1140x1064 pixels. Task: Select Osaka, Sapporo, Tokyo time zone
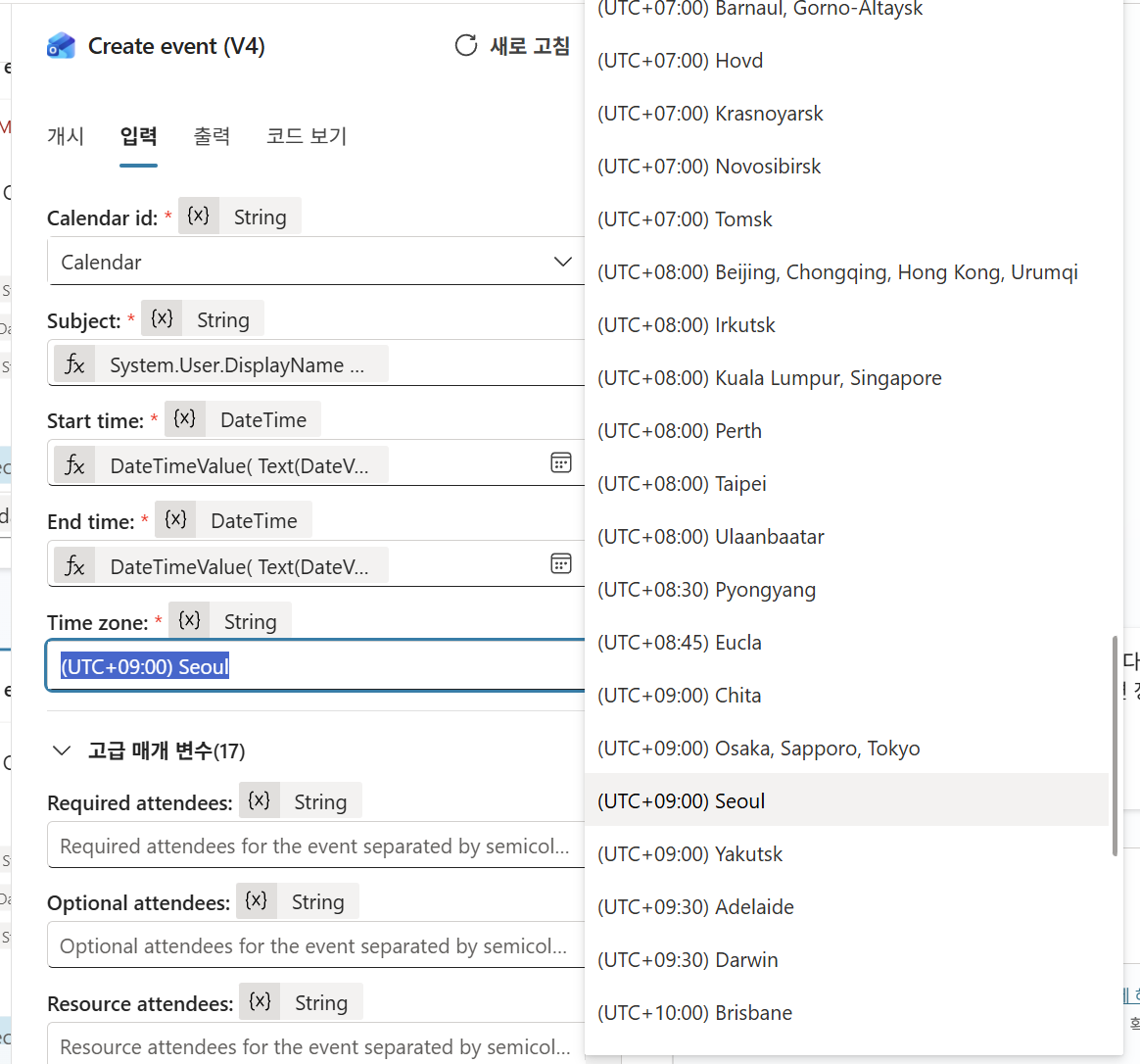[x=847, y=749]
